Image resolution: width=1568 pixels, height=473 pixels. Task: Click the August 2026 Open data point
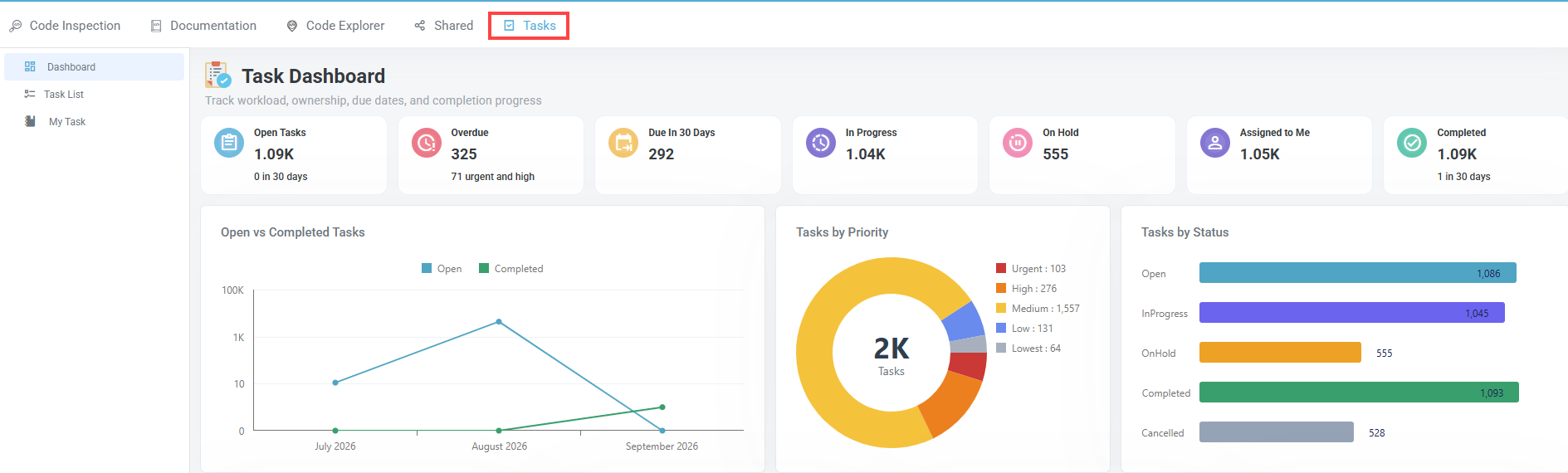[x=499, y=322]
